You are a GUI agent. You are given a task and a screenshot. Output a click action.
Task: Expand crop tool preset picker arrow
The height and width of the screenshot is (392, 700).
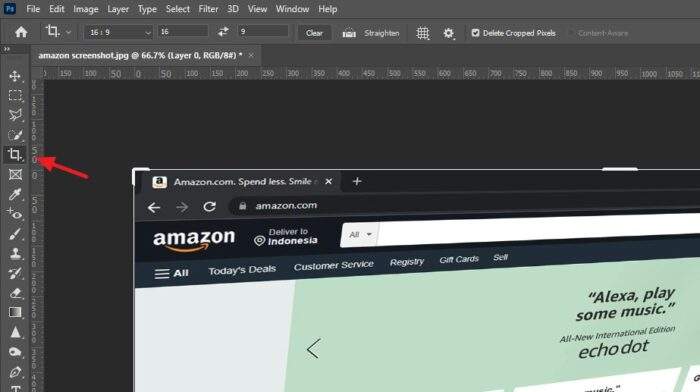(68, 32)
